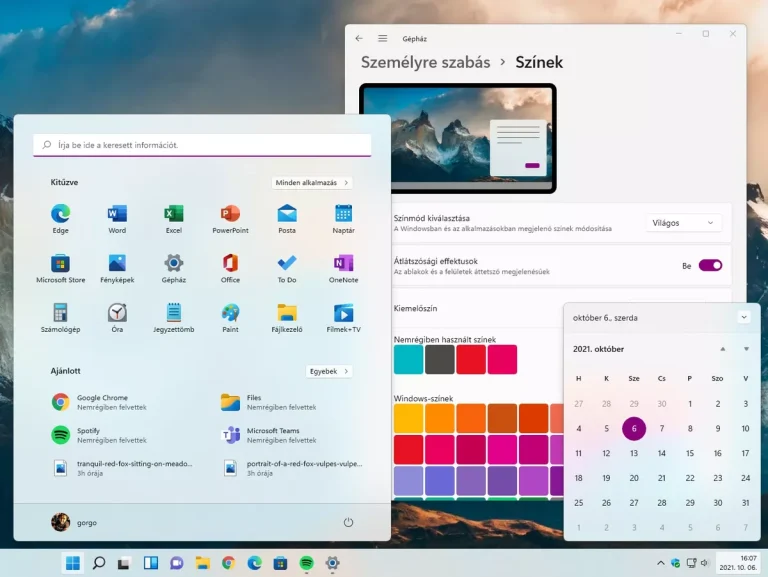Expand Minden alkalmazás list
The image size is (768, 577).
(x=312, y=182)
